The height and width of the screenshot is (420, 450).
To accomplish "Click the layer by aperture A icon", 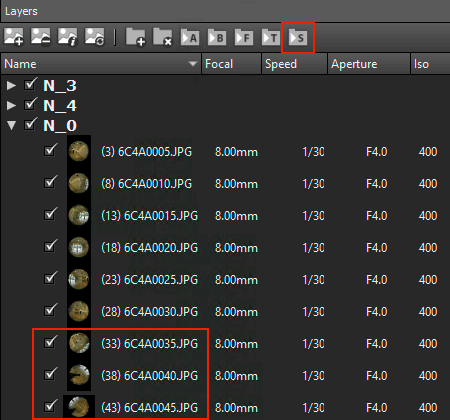I will tap(190, 37).
